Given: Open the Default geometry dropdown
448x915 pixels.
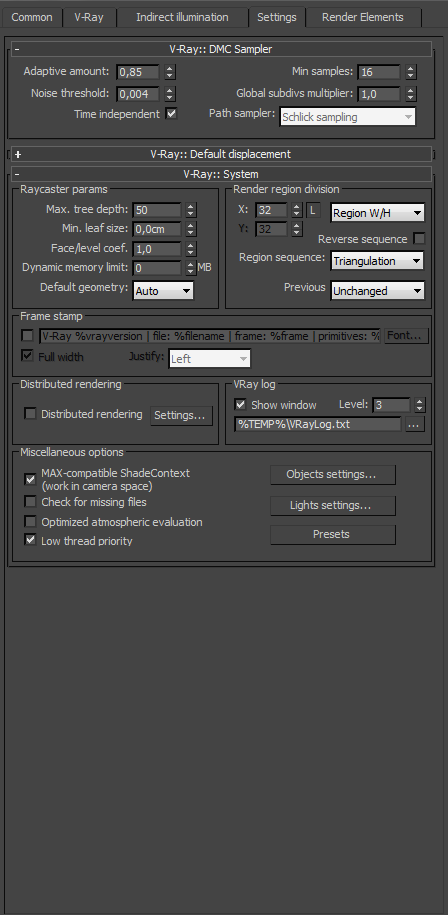Looking at the screenshot, I should point(163,291).
